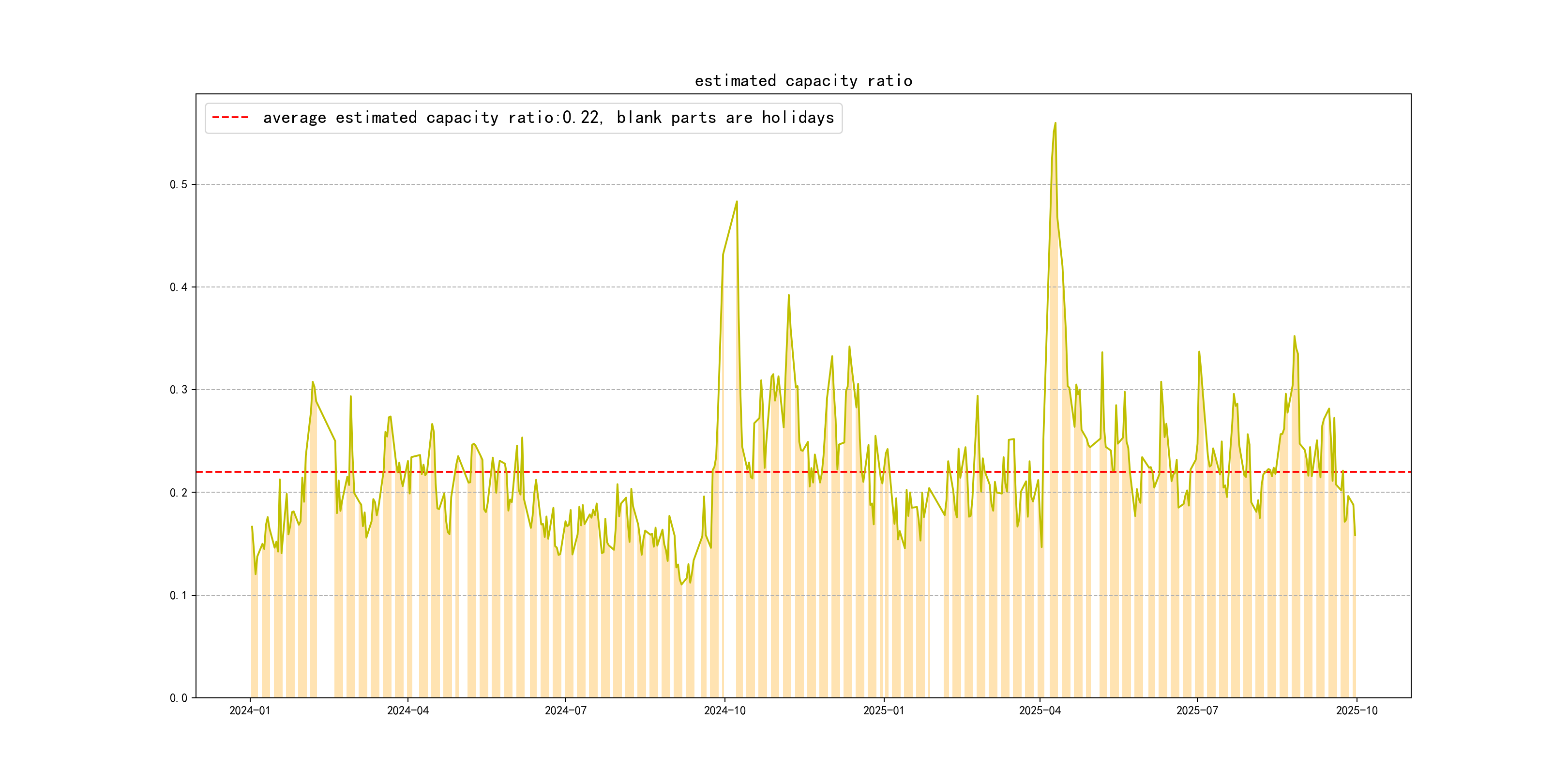Click the 0.1 y-axis tick label
Viewport: 1568px width, 784px height.
pyautogui.click(x=179, y=595)
